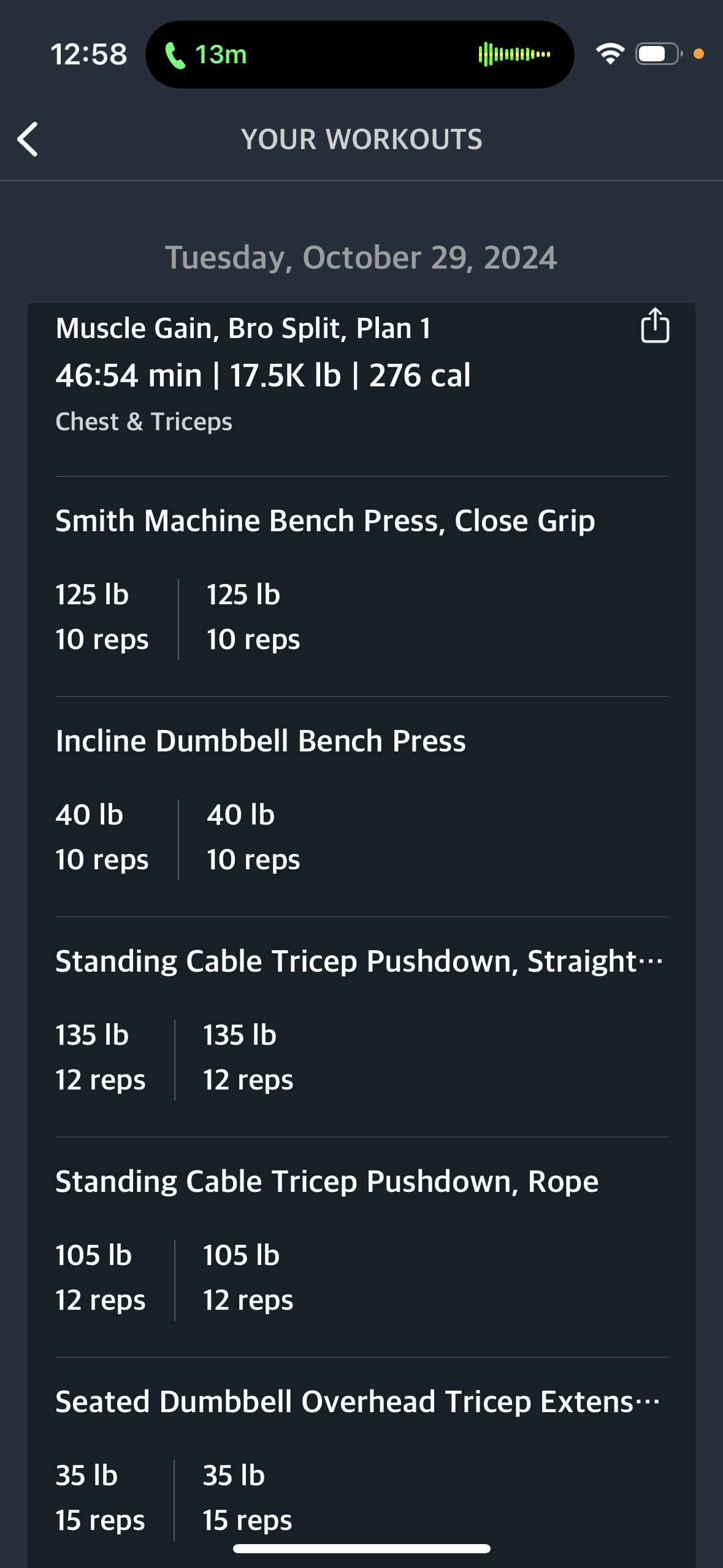This screenshot has height=1568, width=723.
Task: Tap the call audio waveform indicator
Action: pos(514,55)
